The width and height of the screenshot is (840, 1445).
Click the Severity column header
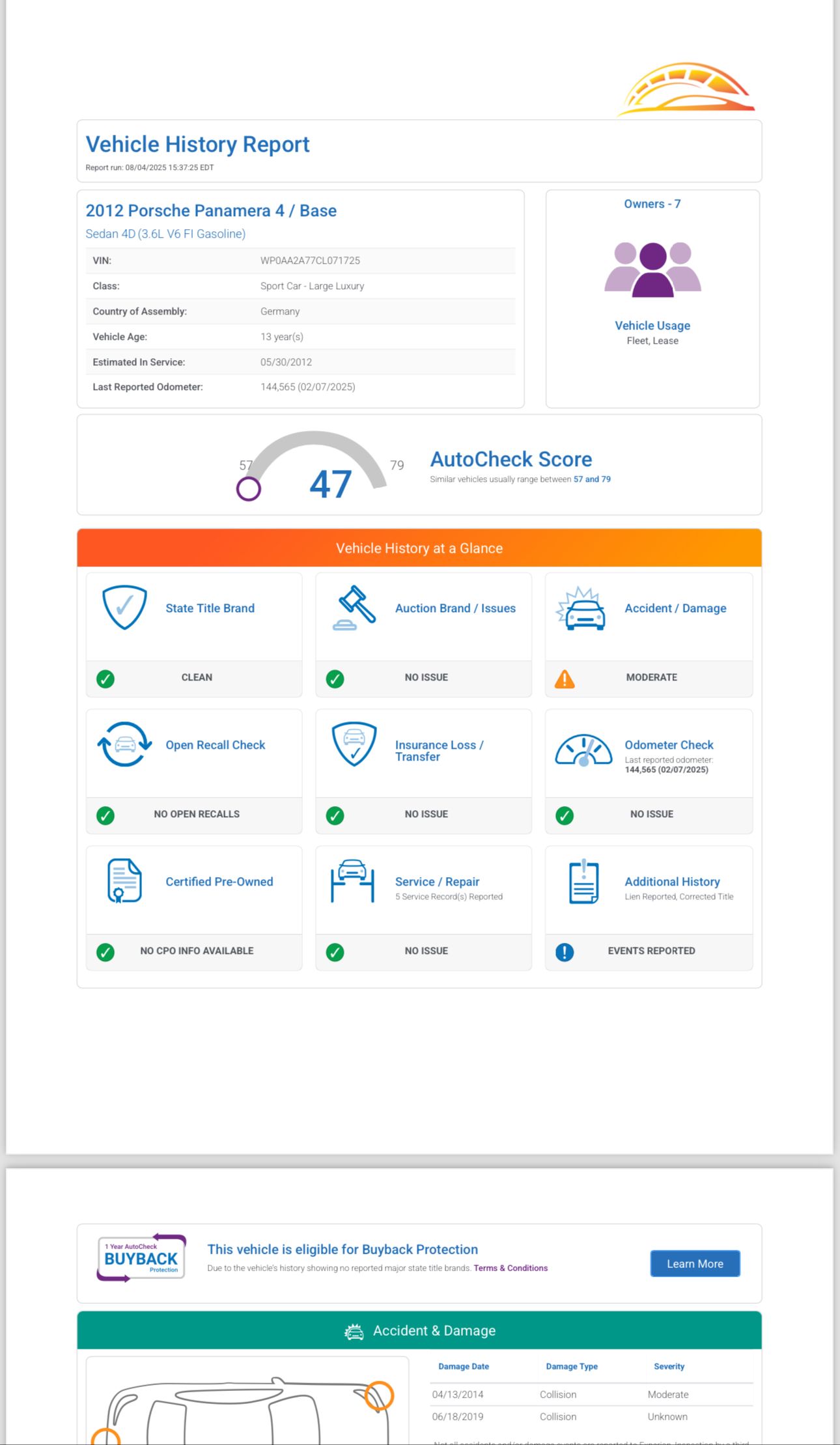669,1366
